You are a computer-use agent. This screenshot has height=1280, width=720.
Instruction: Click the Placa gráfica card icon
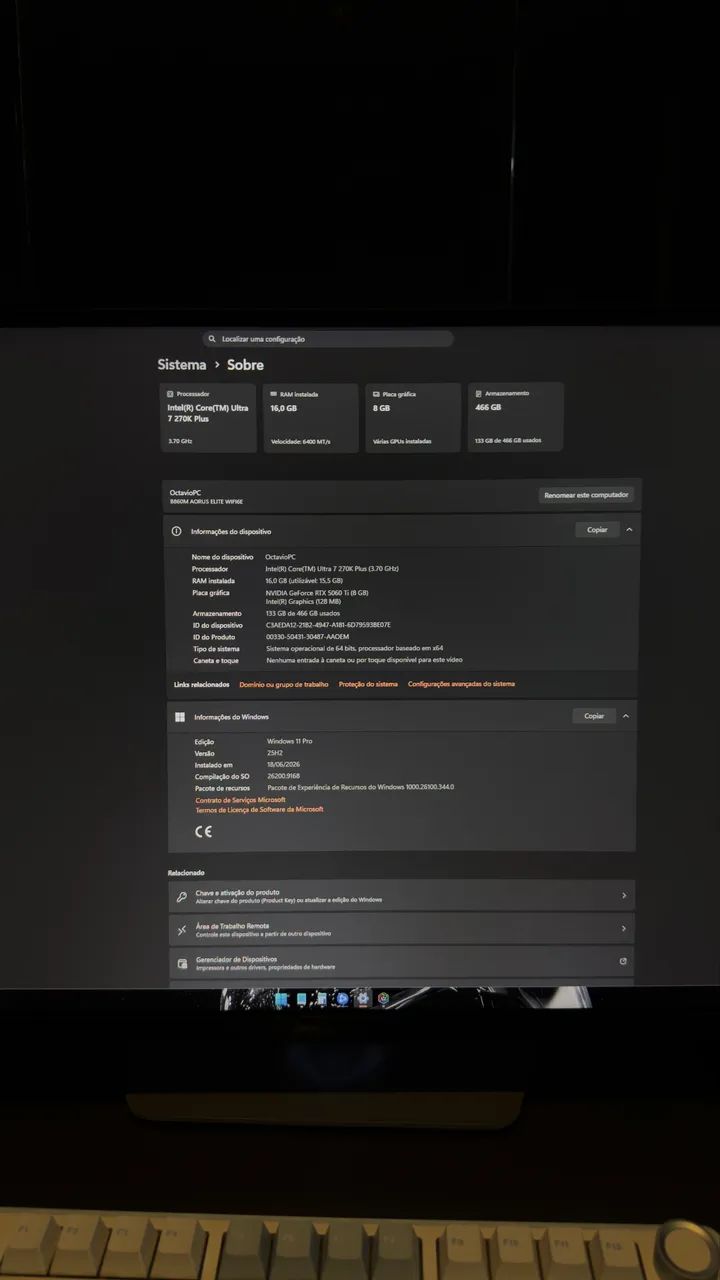pos(375,394)
